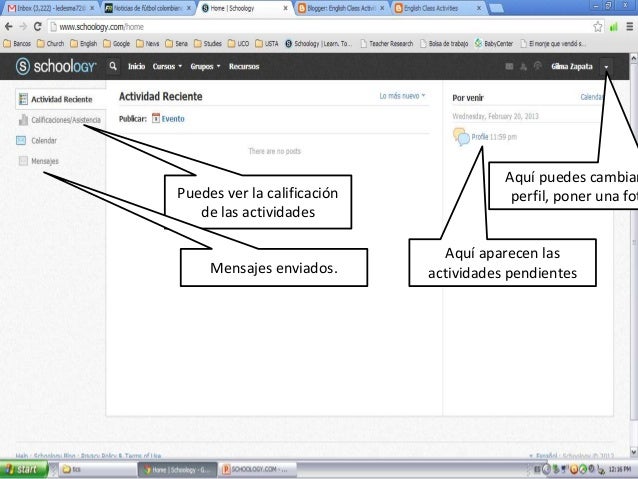Switch to the Gmail Inbox tab
Image resolution: width=638 pixels, height=479 pixels.
click(x=51, y=8)
